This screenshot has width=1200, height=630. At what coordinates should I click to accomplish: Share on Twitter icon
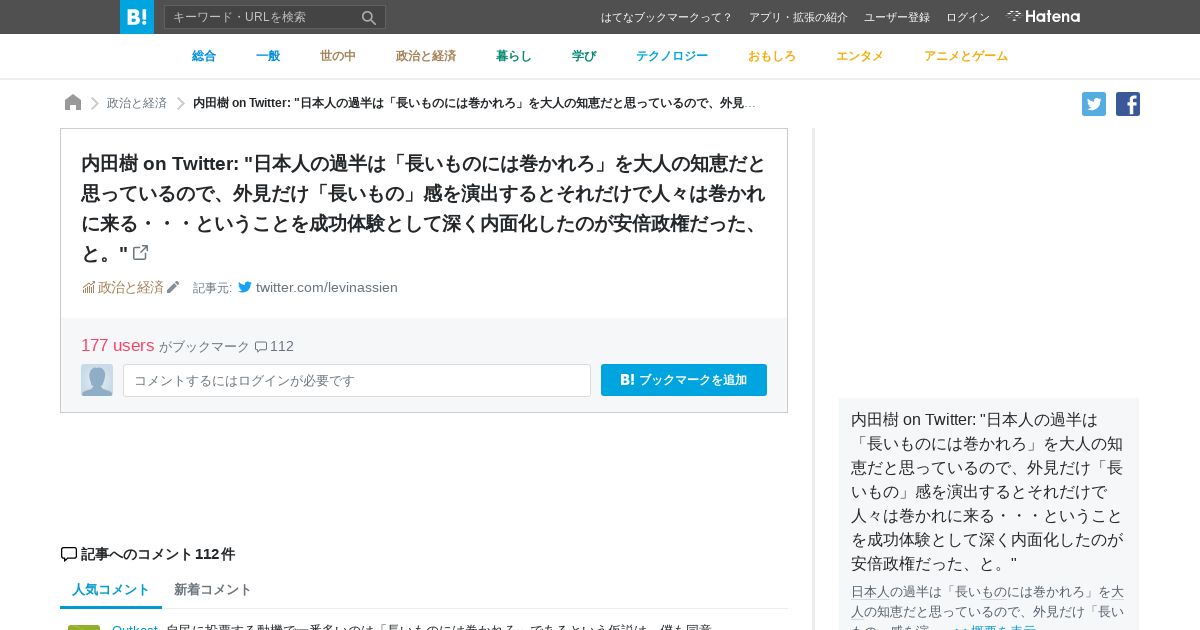coord(1094,104)
